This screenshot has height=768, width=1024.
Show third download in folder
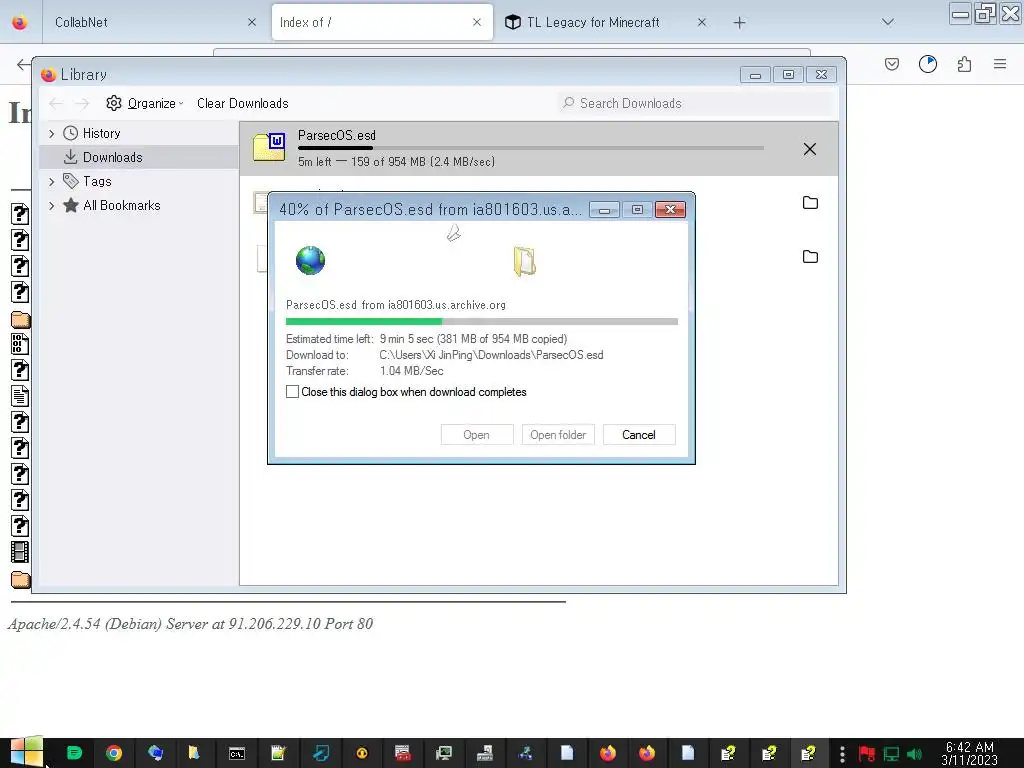tap(810, 256)
